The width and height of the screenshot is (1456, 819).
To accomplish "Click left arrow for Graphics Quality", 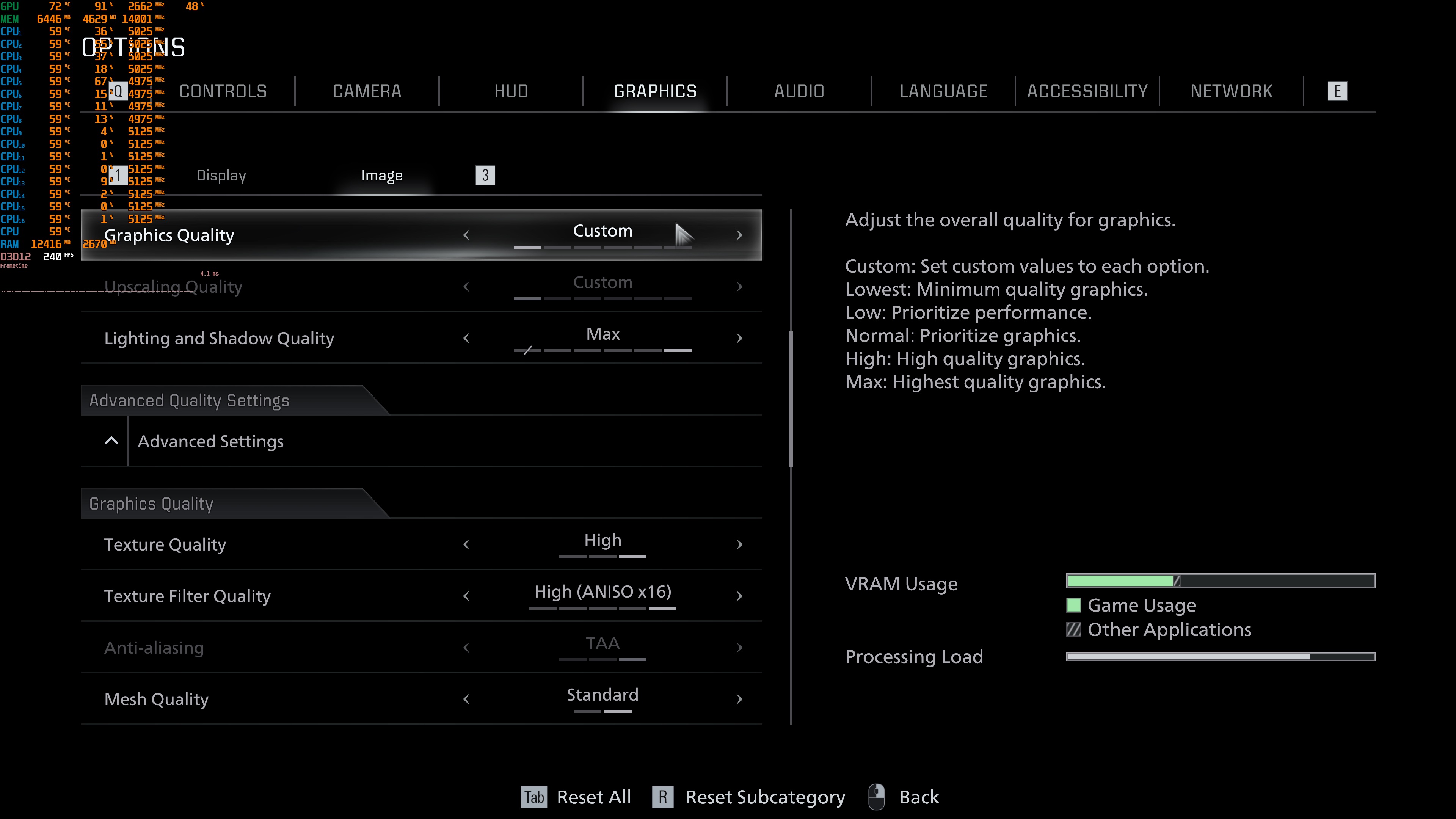I will tap(466, 235).
